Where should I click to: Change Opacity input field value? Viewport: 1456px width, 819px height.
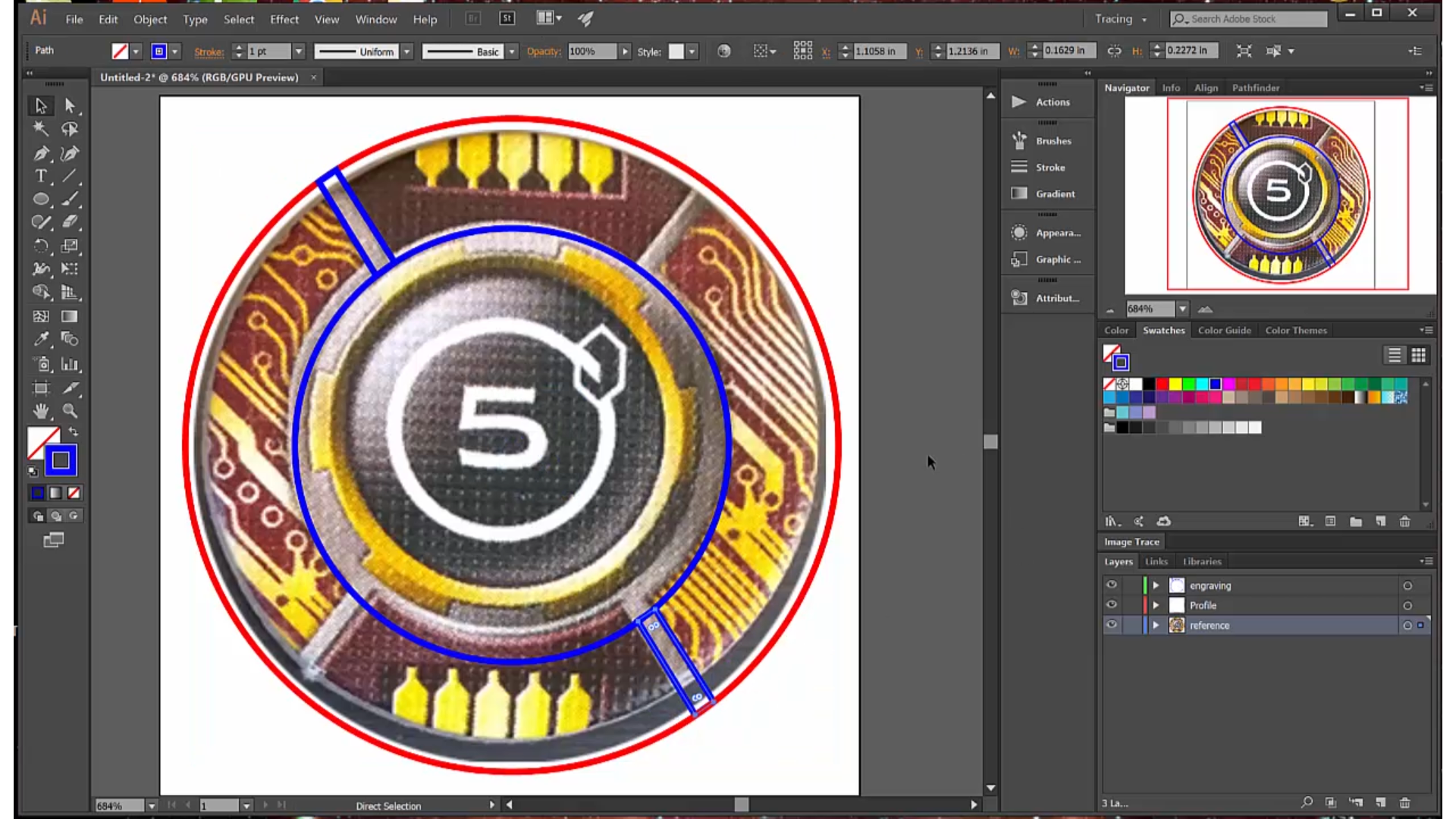coord(589,51)
